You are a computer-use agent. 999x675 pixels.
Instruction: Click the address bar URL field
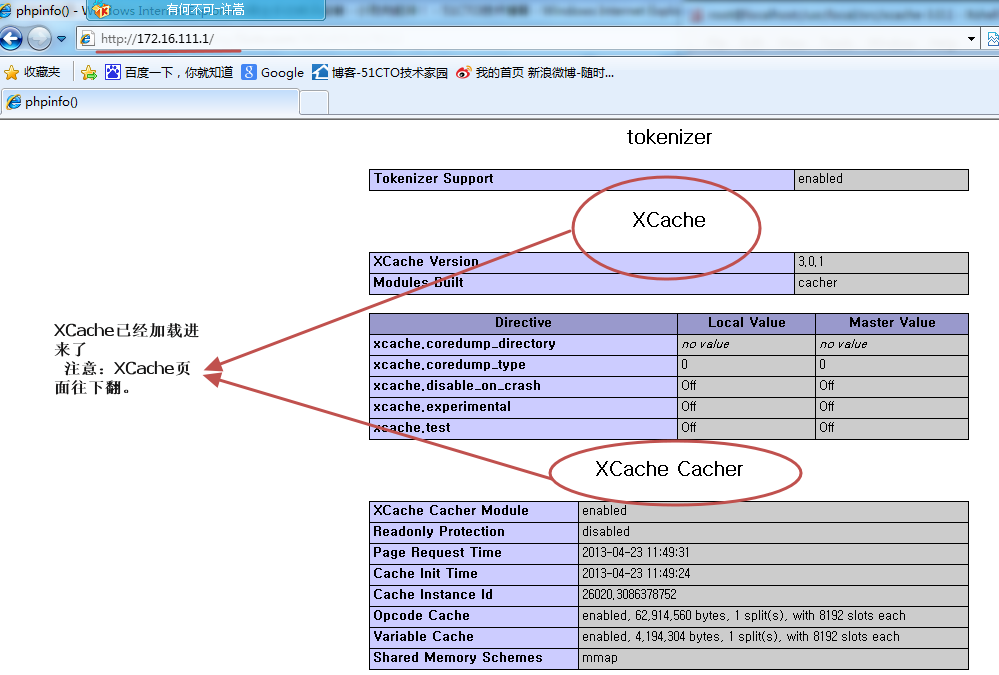point(500,39)
